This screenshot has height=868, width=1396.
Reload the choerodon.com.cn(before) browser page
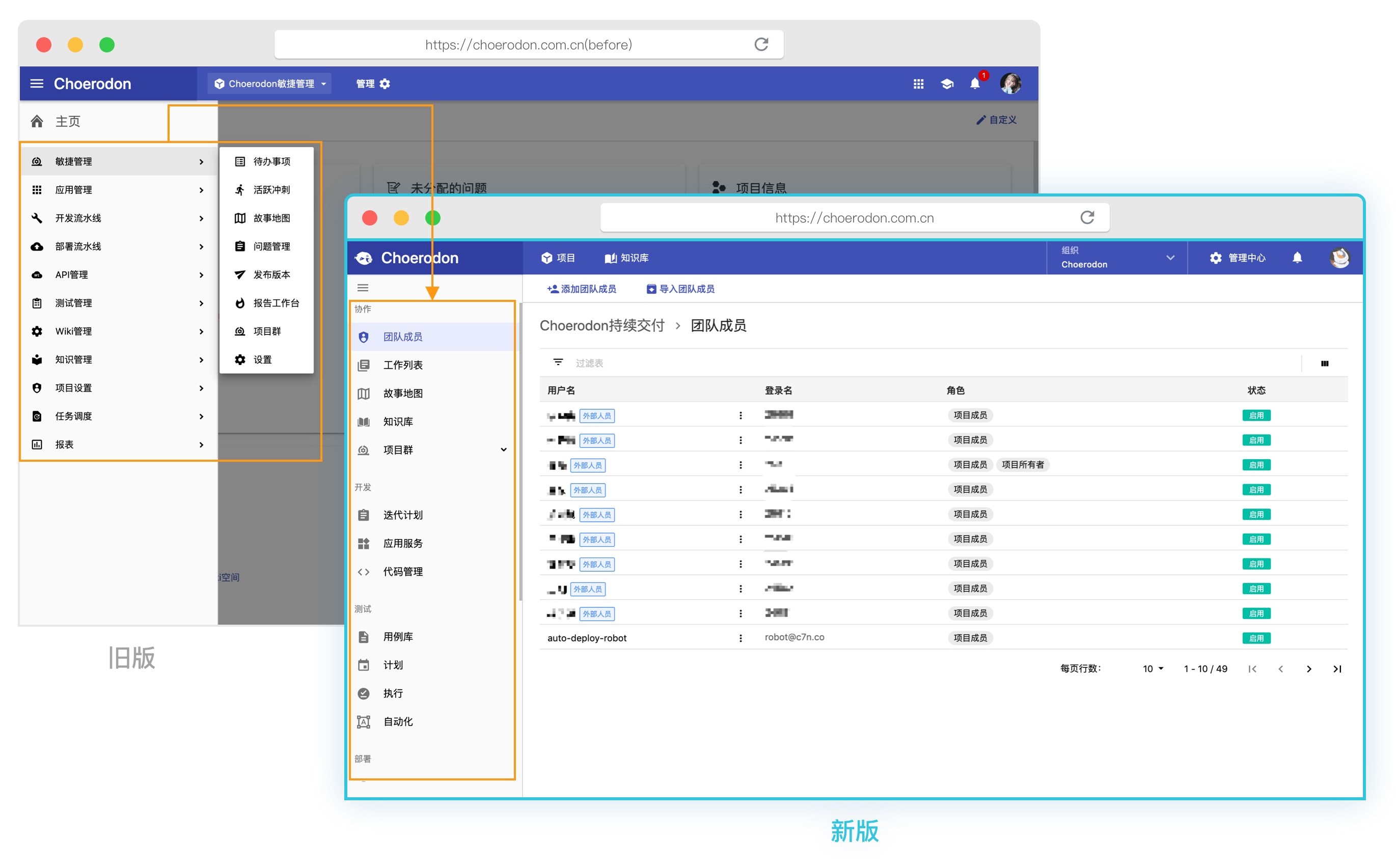point(761,44)
